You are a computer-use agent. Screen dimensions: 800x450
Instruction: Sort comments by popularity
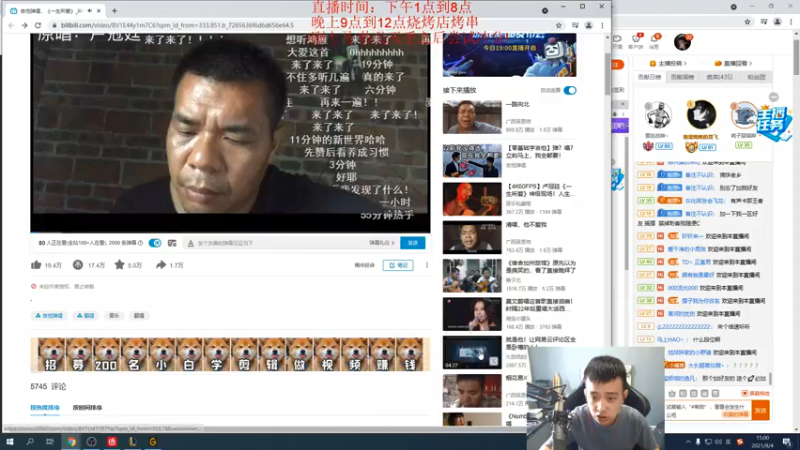click(45, 408)
